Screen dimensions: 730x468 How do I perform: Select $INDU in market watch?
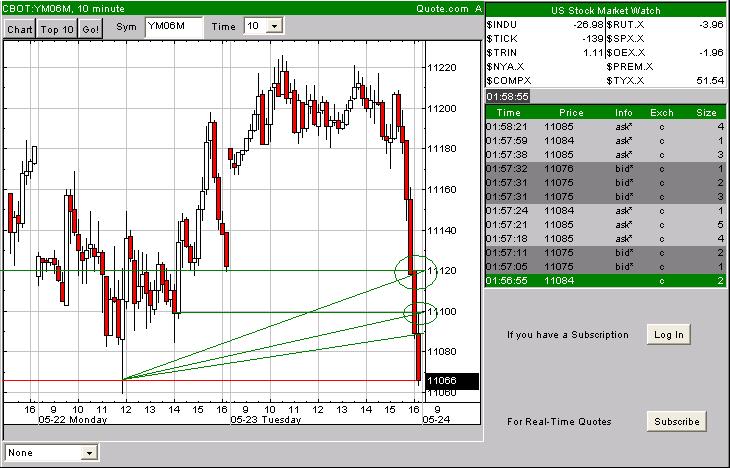click(x=501, y=25)
